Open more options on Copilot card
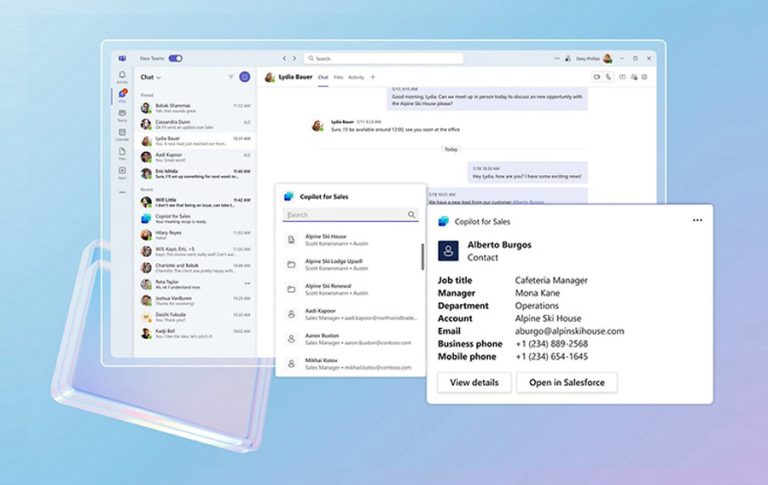 [x=697, y=220]
